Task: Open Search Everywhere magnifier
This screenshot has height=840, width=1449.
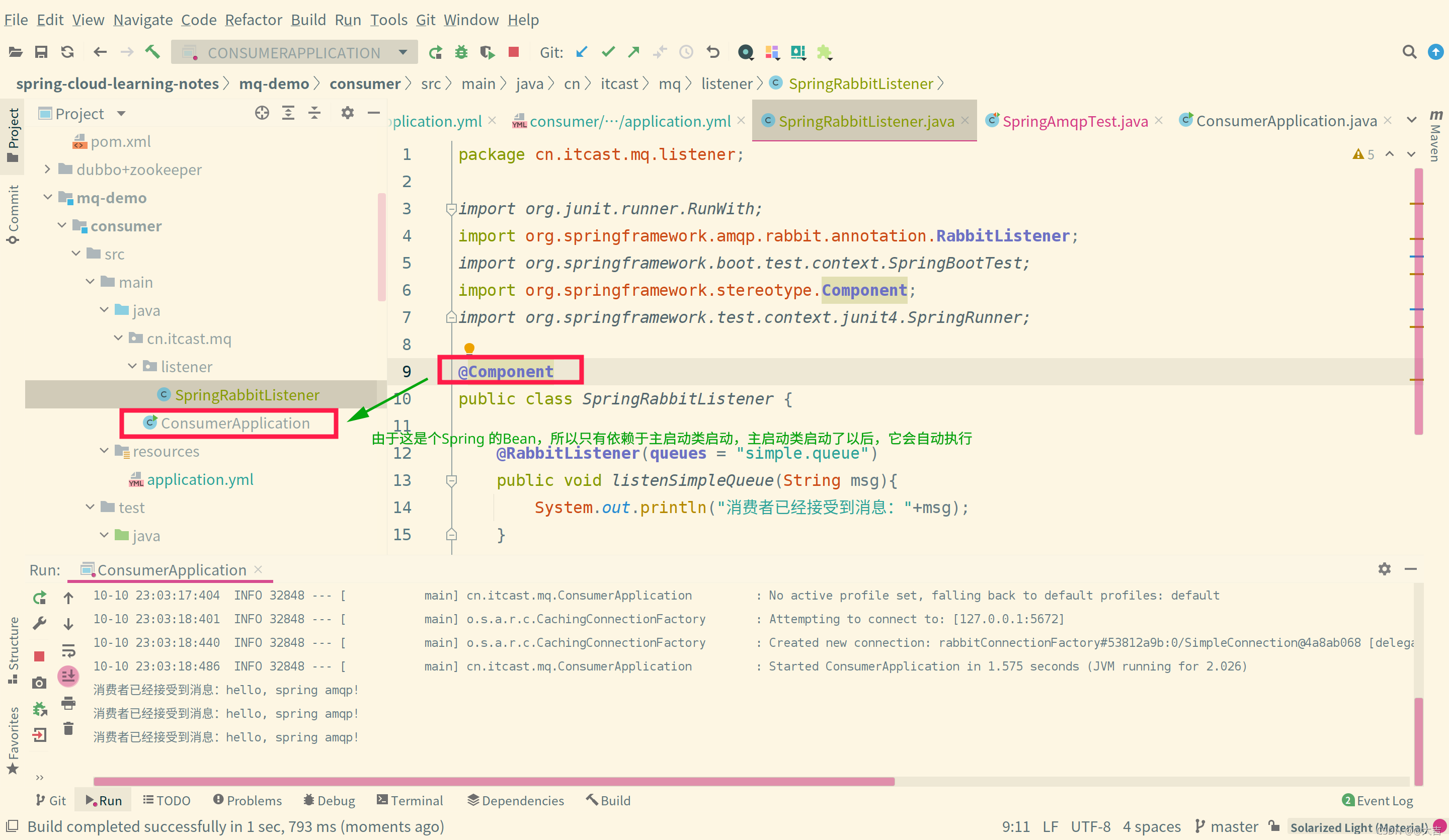Action: [x=1409, y=52]
